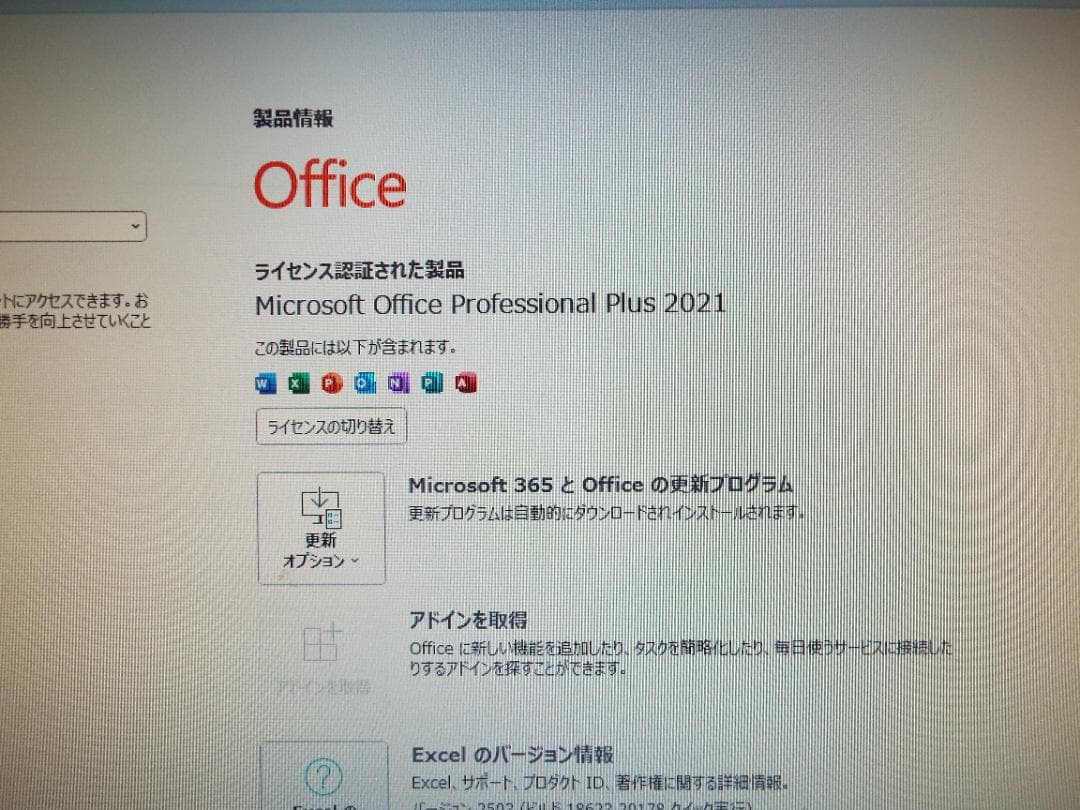The image size is (1080, 810).
Task: Open the Access database icon
Action: (465, 382)
